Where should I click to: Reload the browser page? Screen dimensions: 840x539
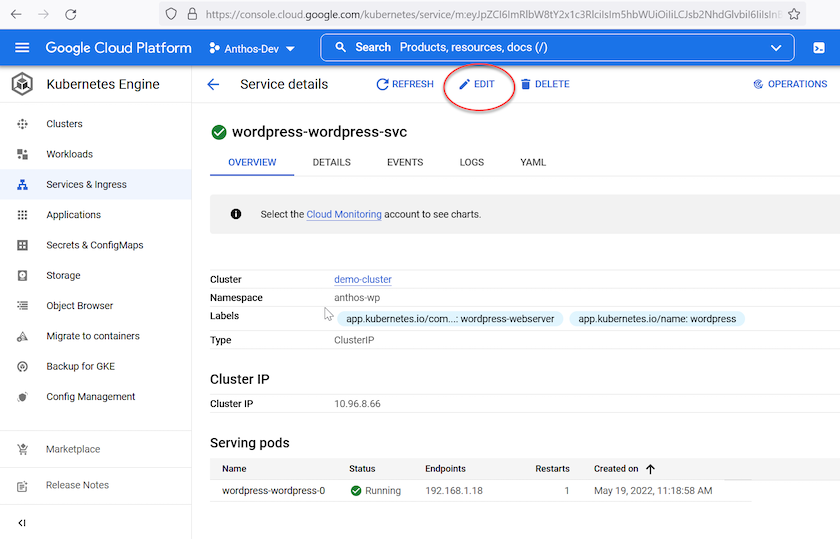[x=70, y=15]
